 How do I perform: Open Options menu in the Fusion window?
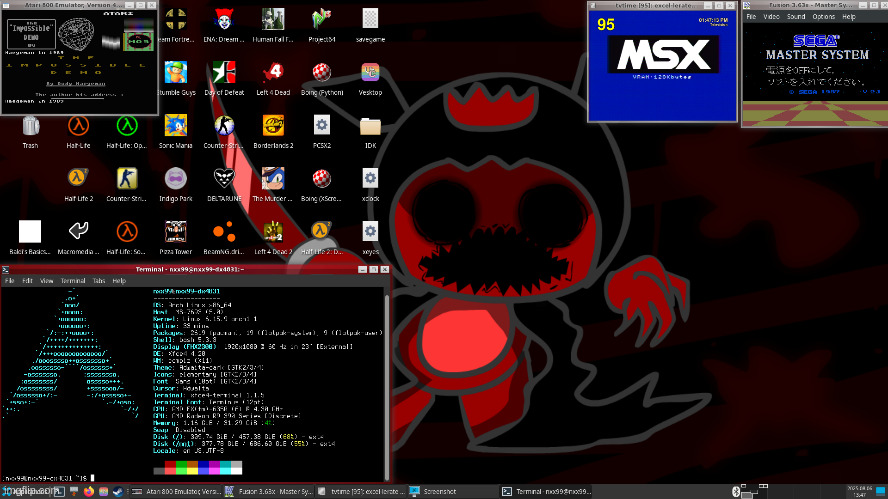(x=823, y=17)
